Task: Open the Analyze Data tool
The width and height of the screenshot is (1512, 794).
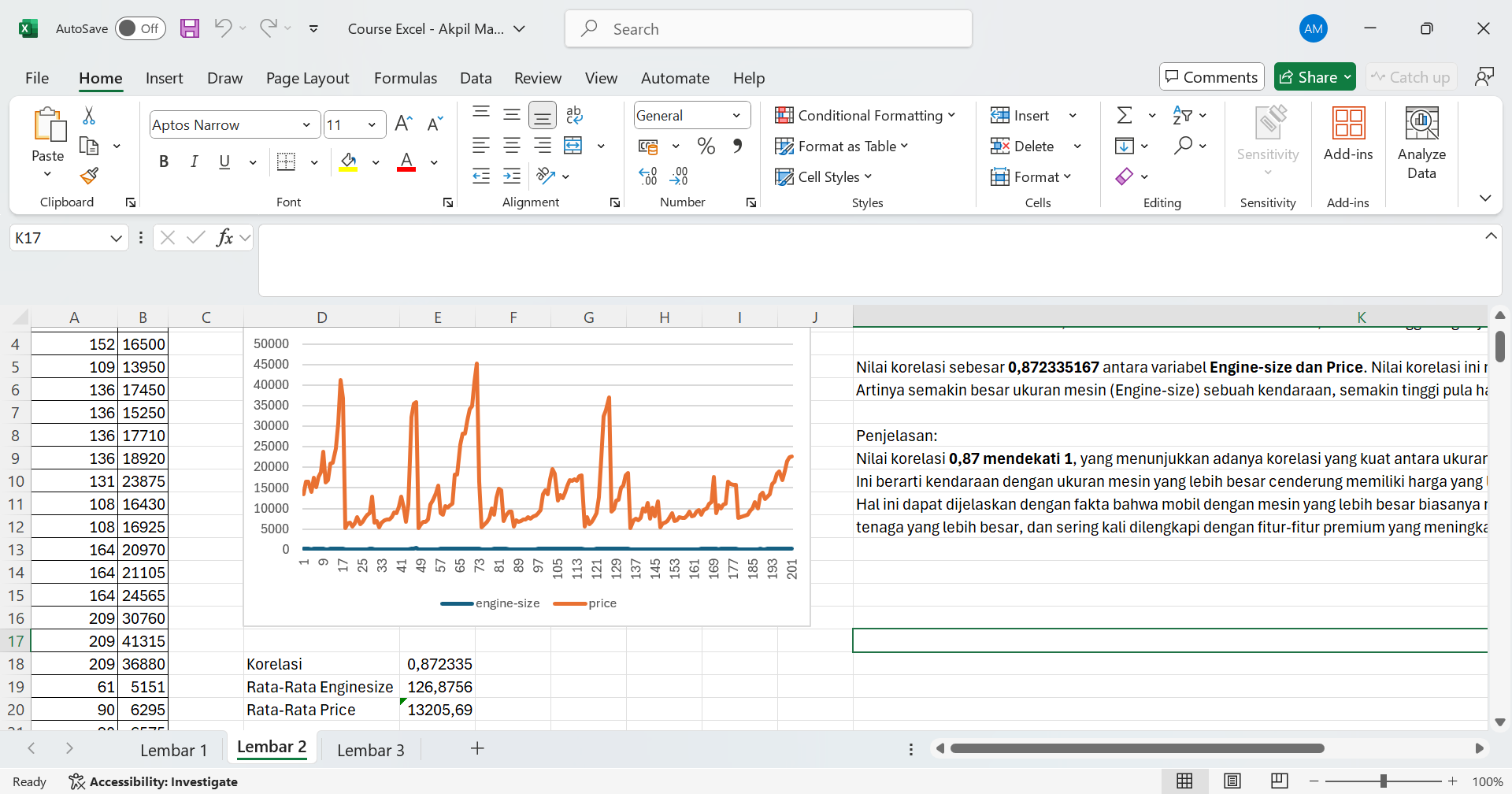Action: coord(1421,143)
